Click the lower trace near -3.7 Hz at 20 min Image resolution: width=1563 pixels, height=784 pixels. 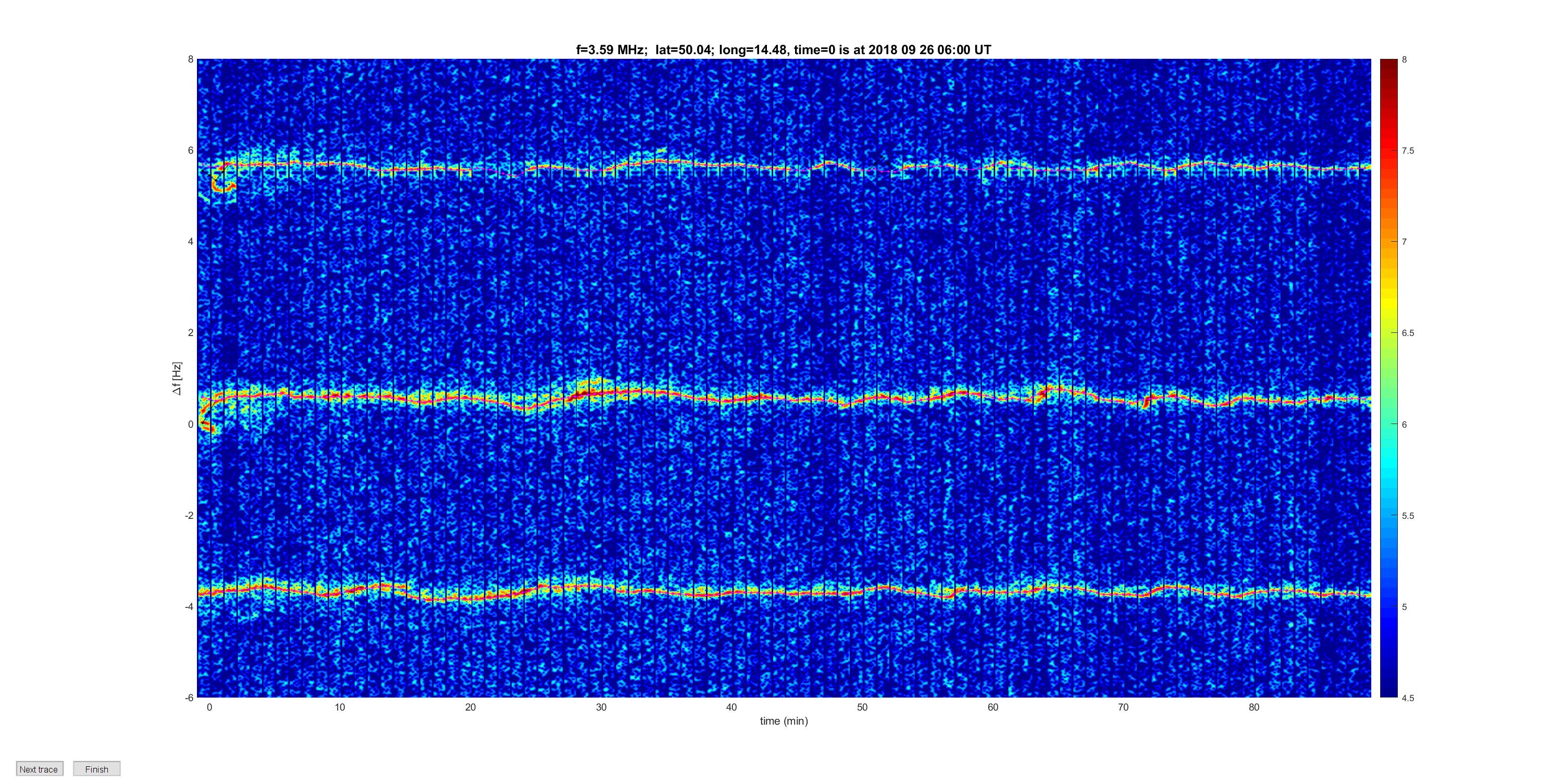pyautogui.click(x=470, y=598)
